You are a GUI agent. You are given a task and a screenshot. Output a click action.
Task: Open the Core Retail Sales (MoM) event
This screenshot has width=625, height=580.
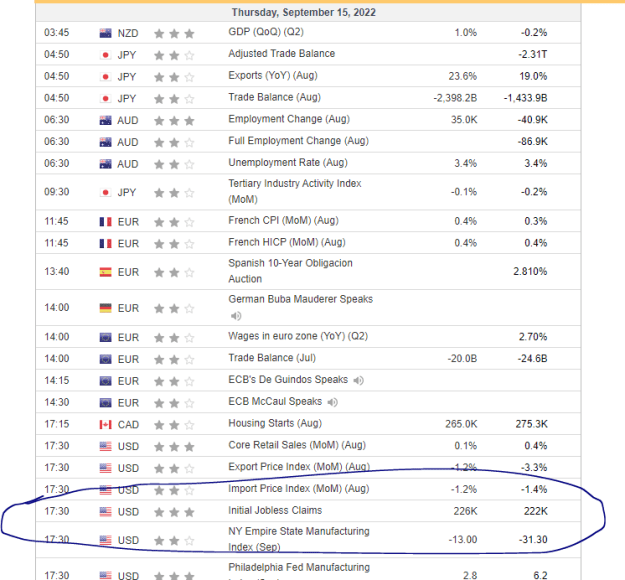point(297,445)
